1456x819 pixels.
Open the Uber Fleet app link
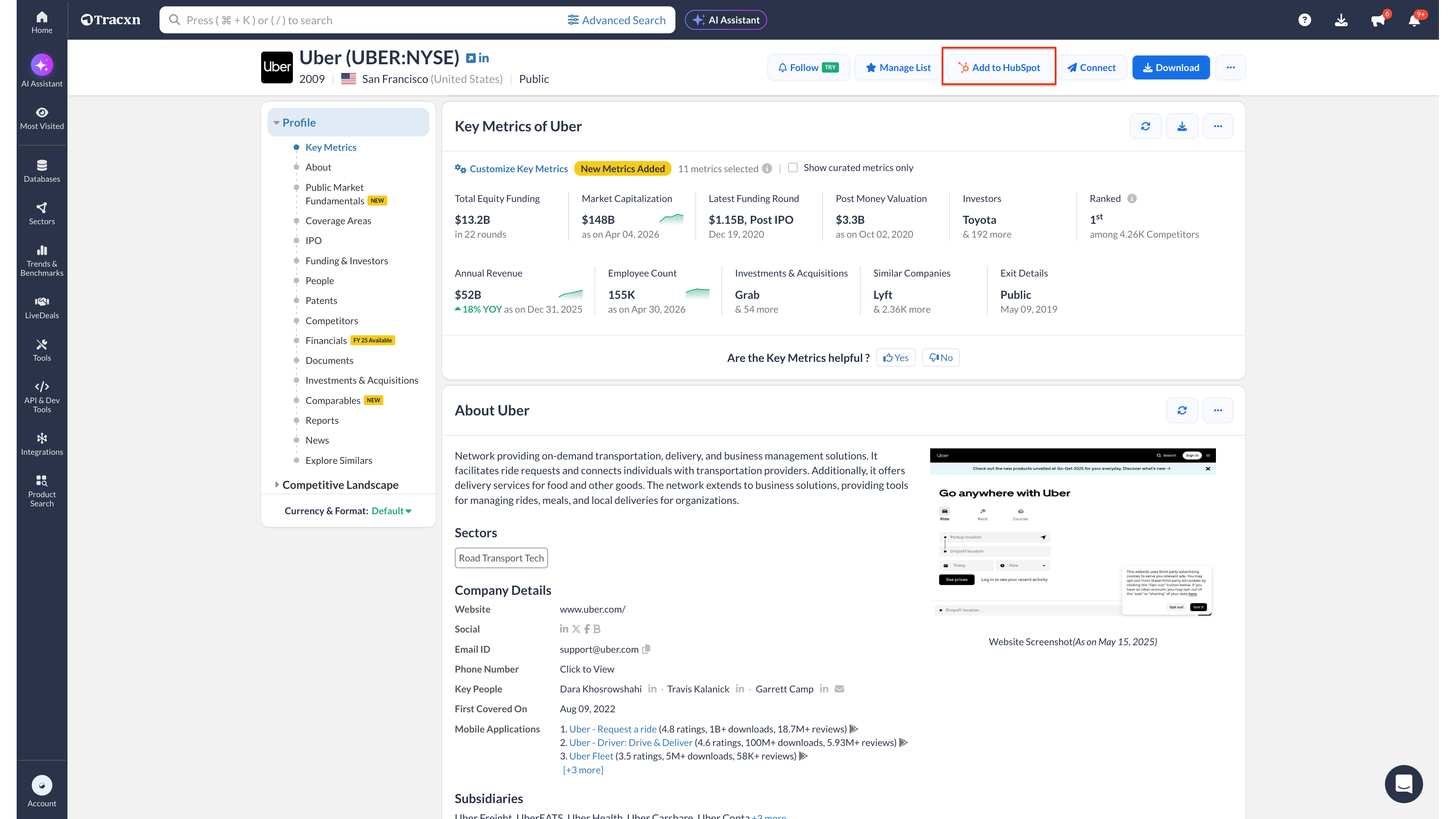(590, 756)
